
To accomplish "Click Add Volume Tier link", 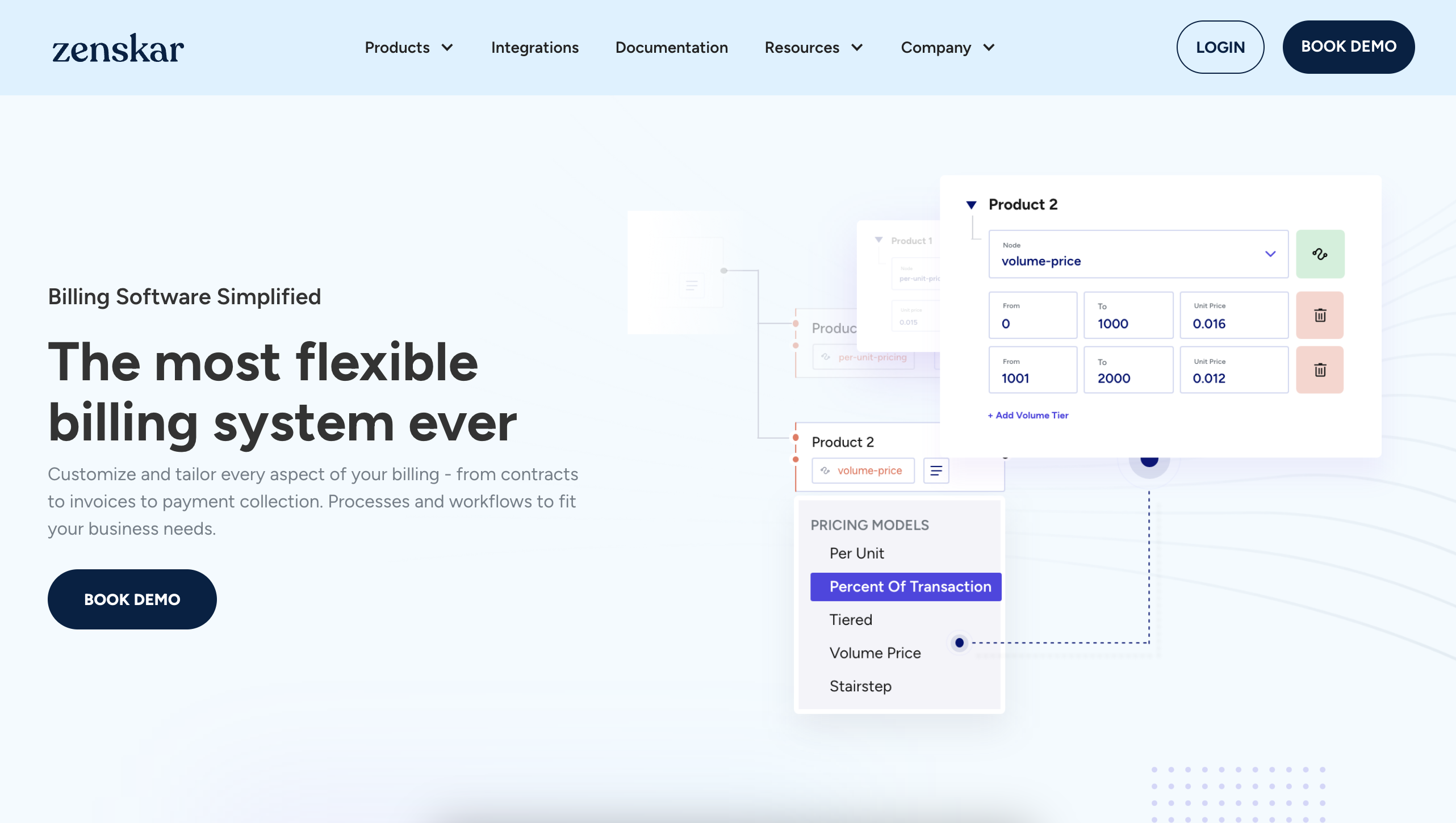I will (1027, 414).
